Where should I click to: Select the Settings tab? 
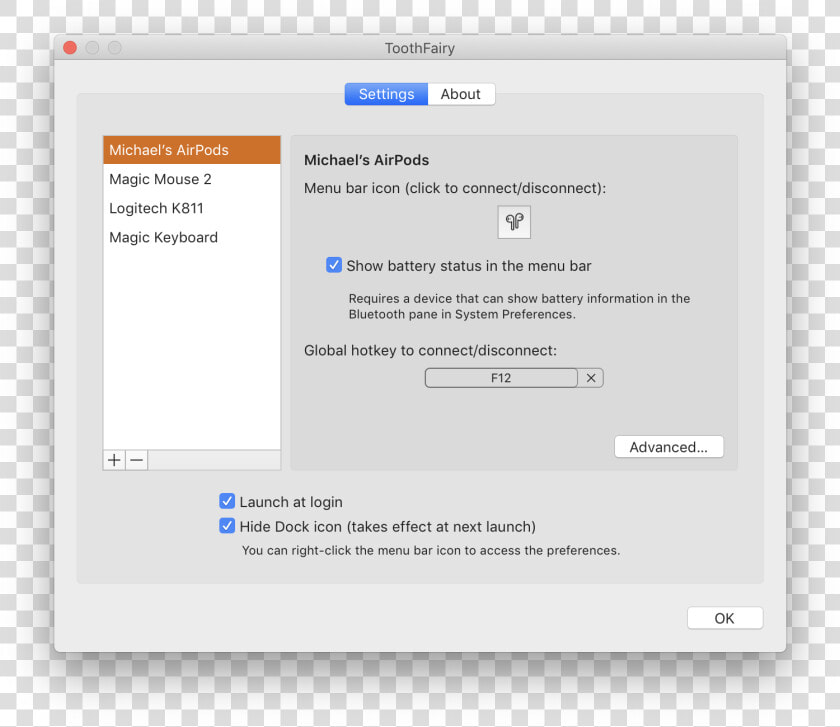pyautogui.click(x=386, y=94)
